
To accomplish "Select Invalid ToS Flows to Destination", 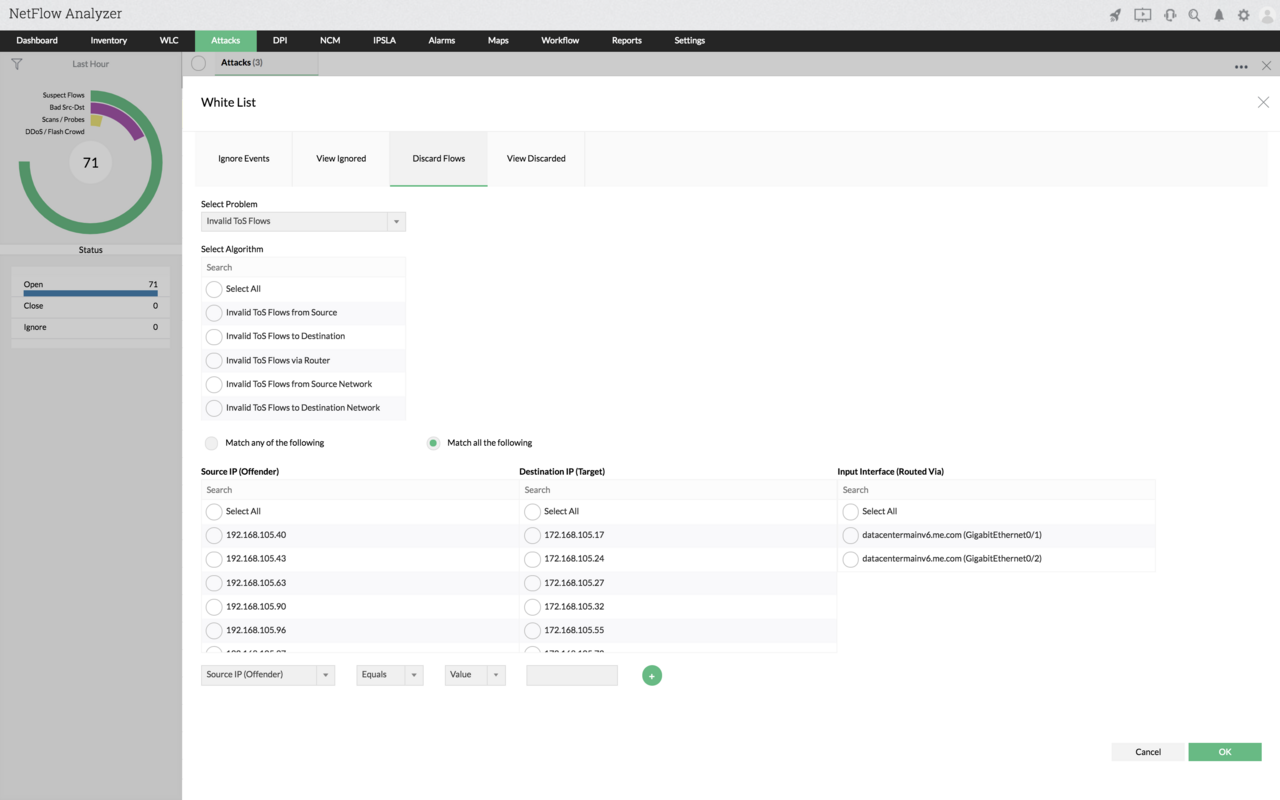I will coord(214,337).
